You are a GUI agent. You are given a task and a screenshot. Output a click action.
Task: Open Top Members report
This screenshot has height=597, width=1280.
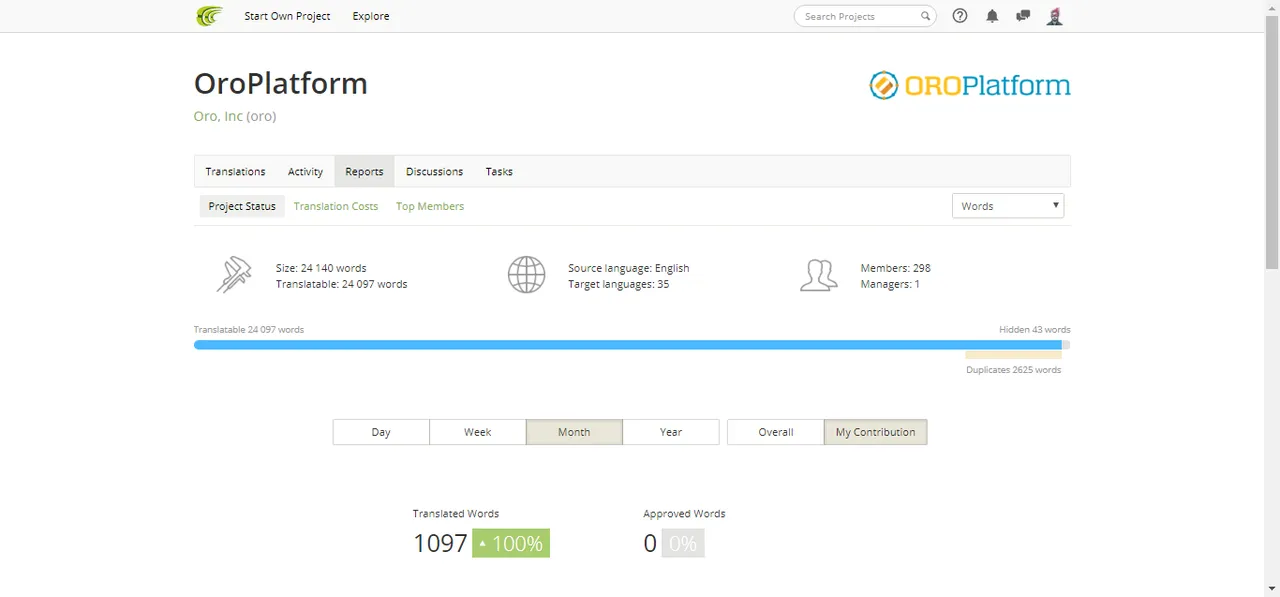point(430,206)
